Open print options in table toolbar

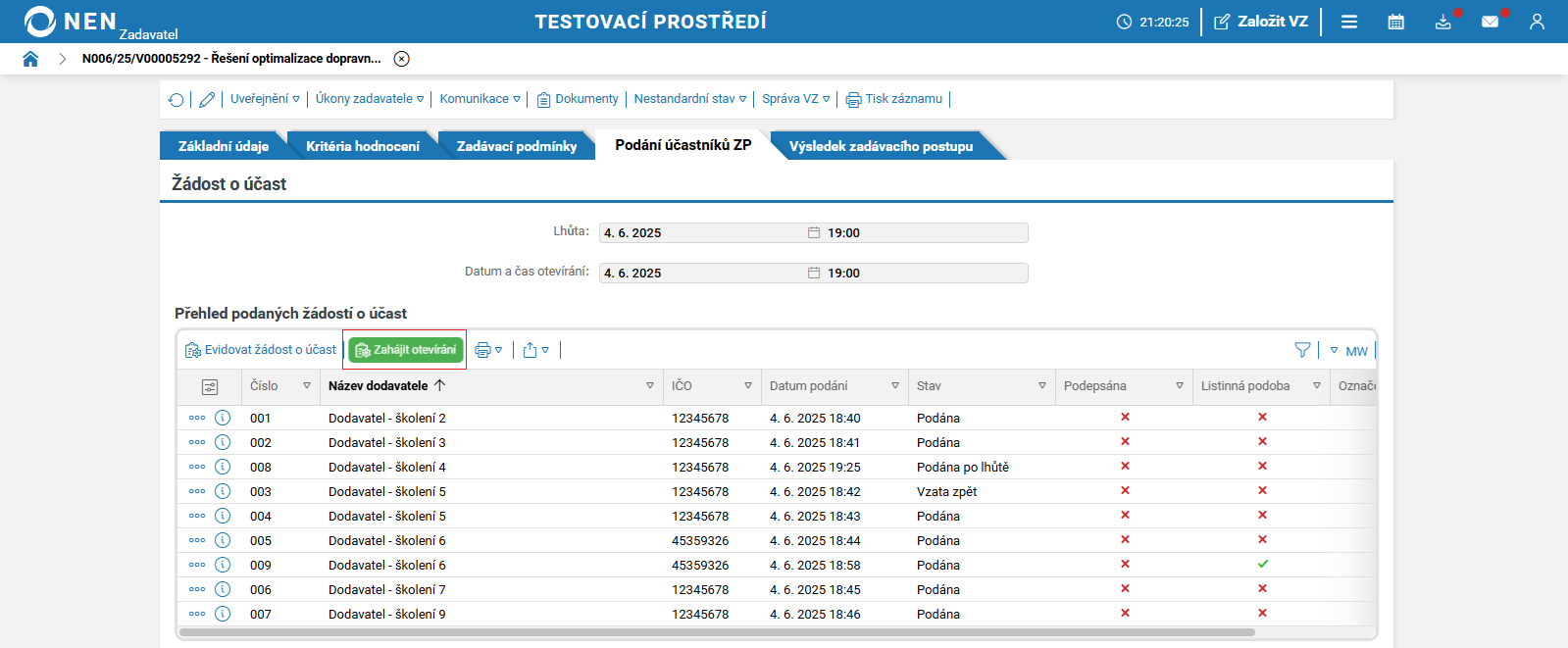(488, 350)
